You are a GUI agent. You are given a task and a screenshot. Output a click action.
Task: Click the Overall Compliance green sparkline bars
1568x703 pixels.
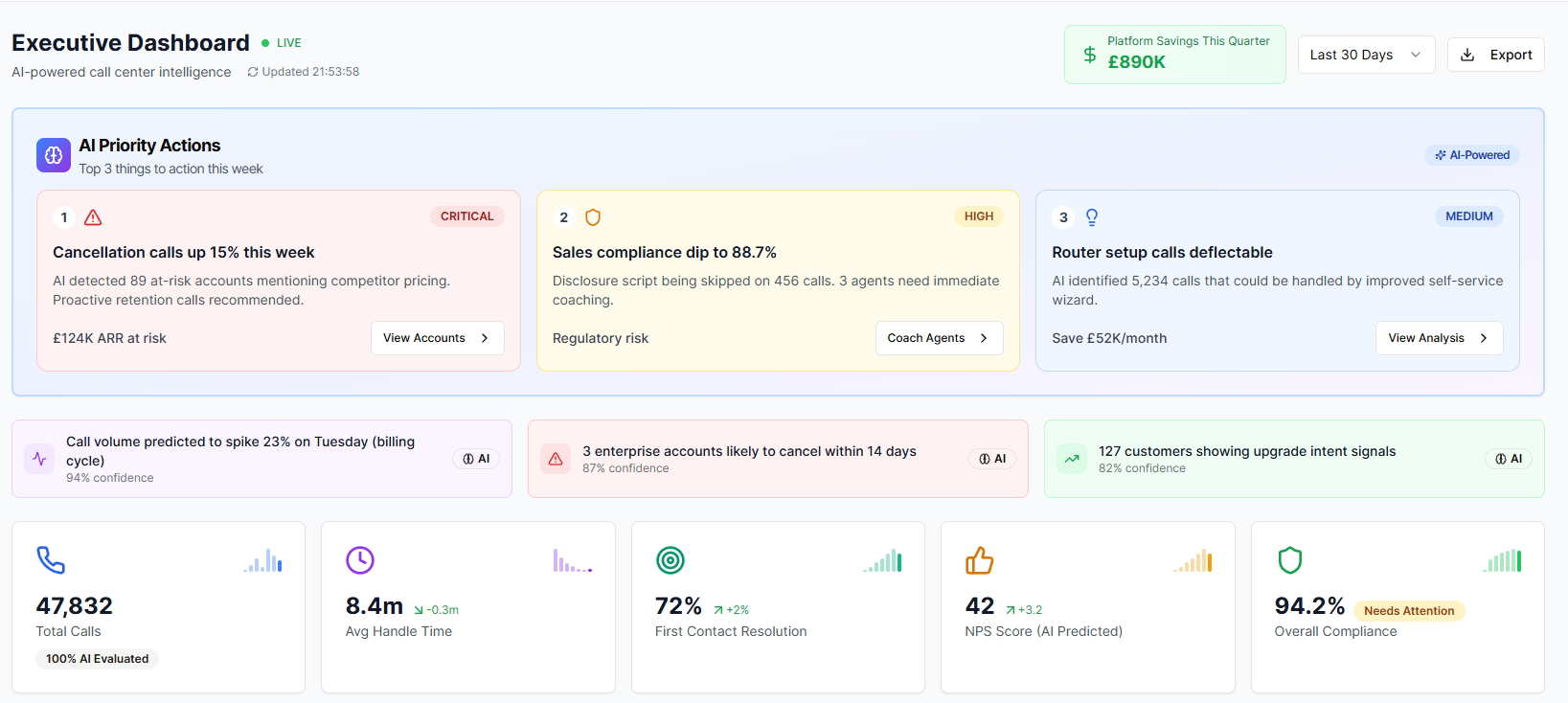click(1502, 560)
